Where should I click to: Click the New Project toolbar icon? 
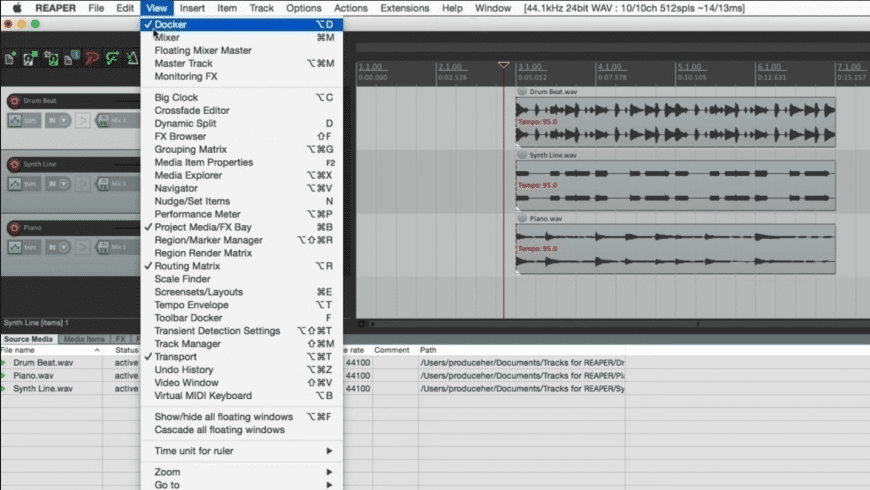pyautogui.click(x=10, y=58)
